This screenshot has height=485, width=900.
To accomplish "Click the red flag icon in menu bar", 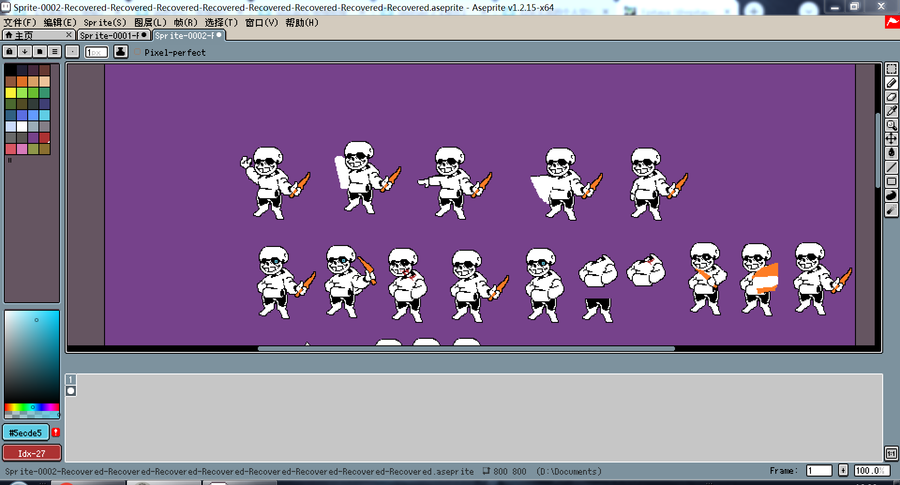I will click(893, 22).
